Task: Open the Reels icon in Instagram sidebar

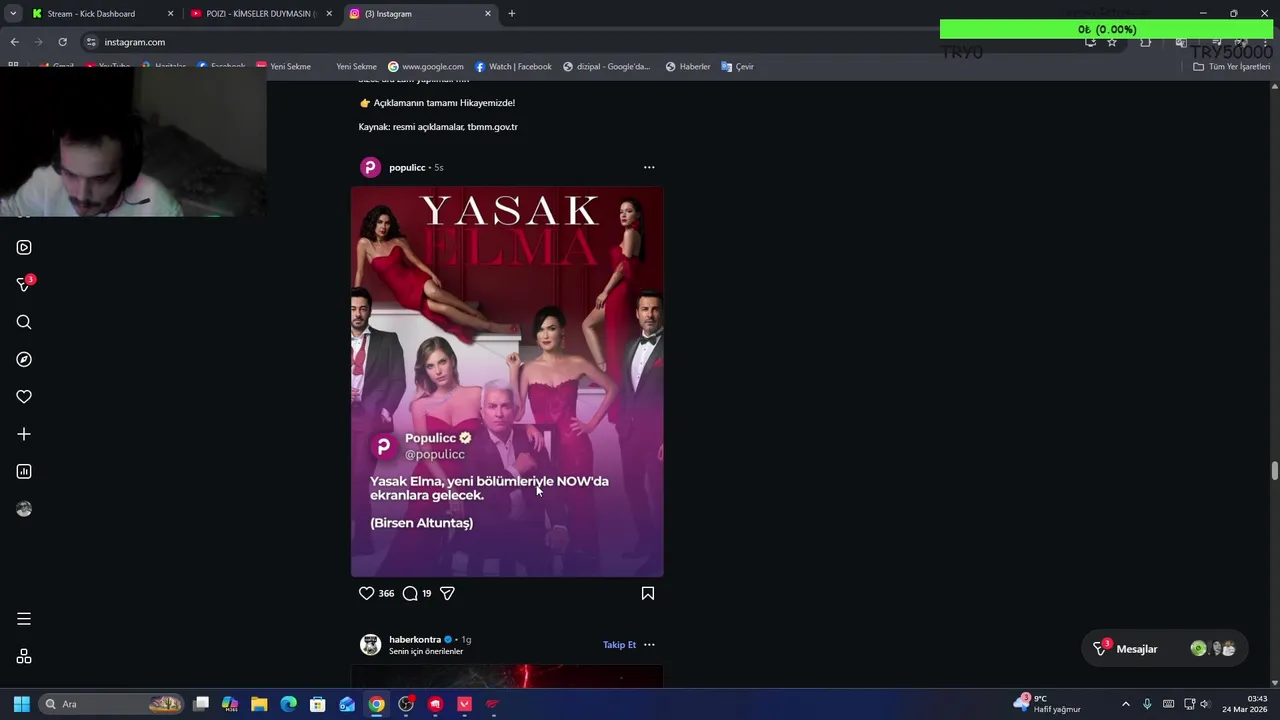Action: coord(24,247)
